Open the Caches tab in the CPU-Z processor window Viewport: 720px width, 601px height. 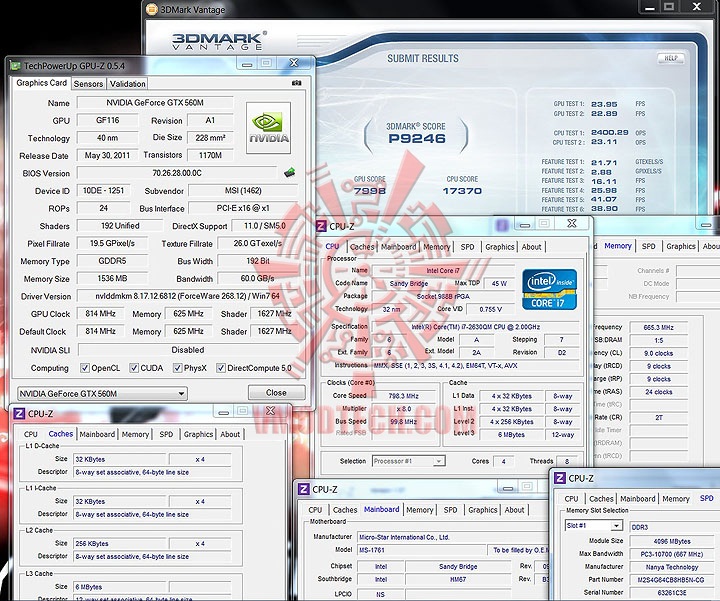click(x=362, y=247)
